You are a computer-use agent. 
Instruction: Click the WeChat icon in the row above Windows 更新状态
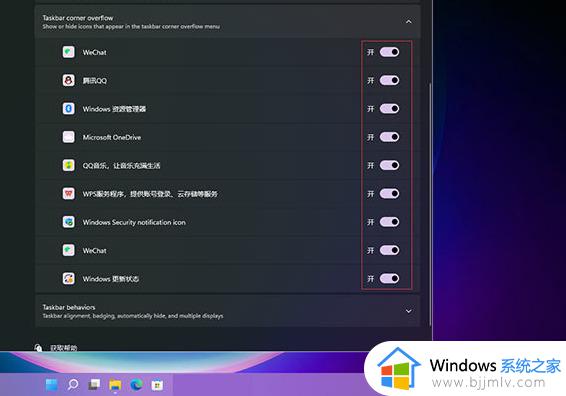pos(69,250)
